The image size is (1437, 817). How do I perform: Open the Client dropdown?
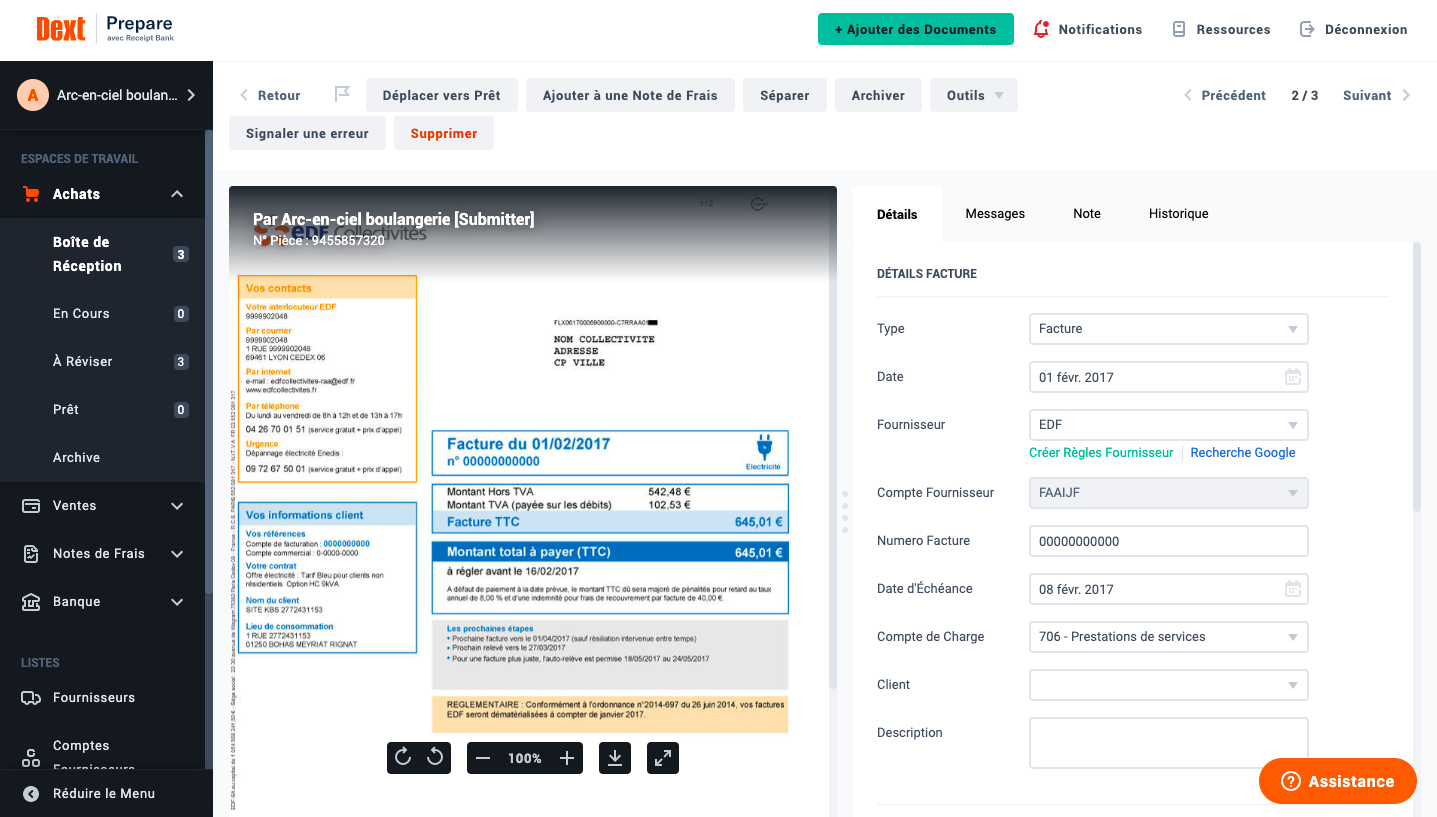[x=1168, y=685]
